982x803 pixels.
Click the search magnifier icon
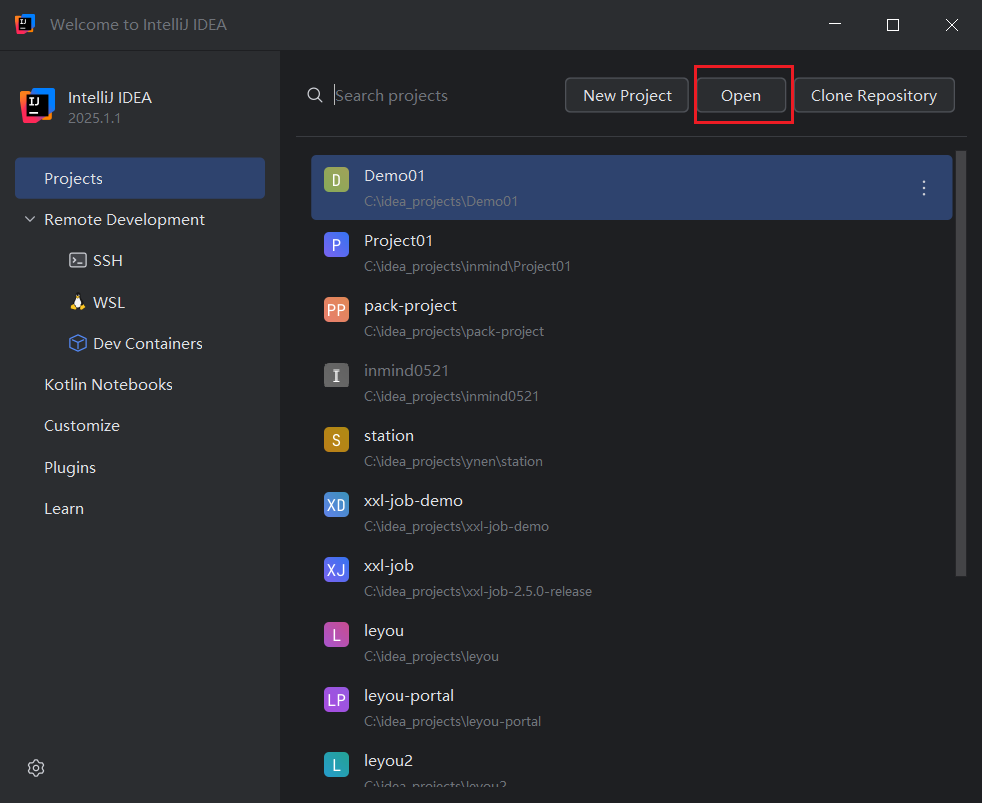(x=315, y=95)
